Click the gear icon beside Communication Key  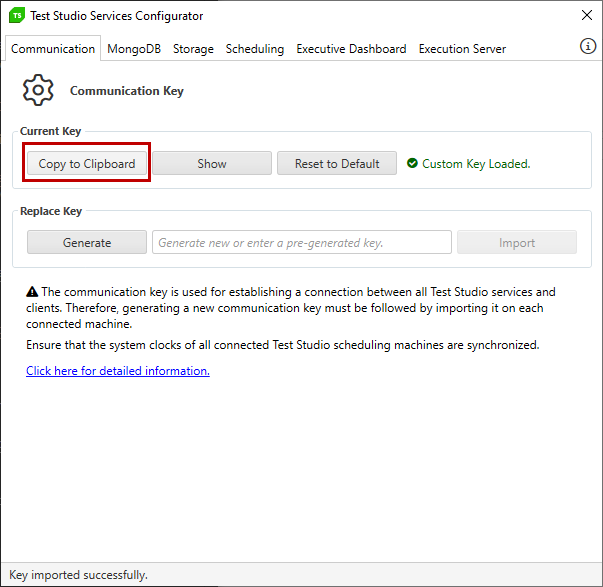coord(38,90)
